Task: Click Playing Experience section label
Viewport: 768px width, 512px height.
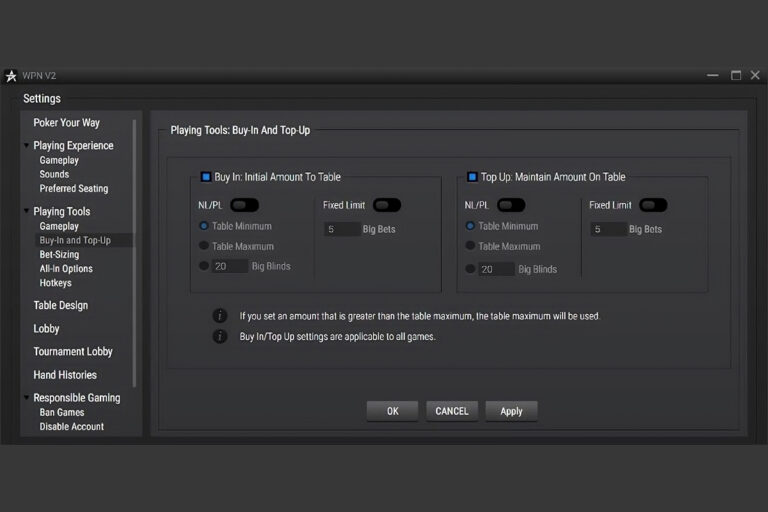Action: pyautogui.click(x=73, y=146)
